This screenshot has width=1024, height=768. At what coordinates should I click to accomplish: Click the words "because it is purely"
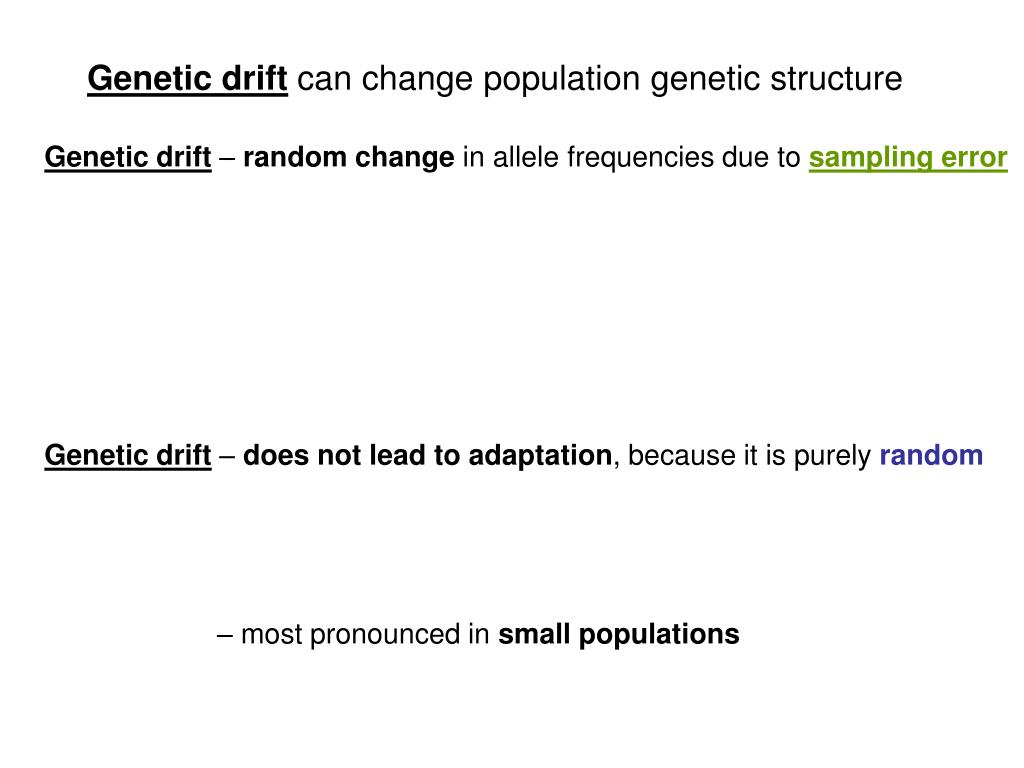click(749, 456)
